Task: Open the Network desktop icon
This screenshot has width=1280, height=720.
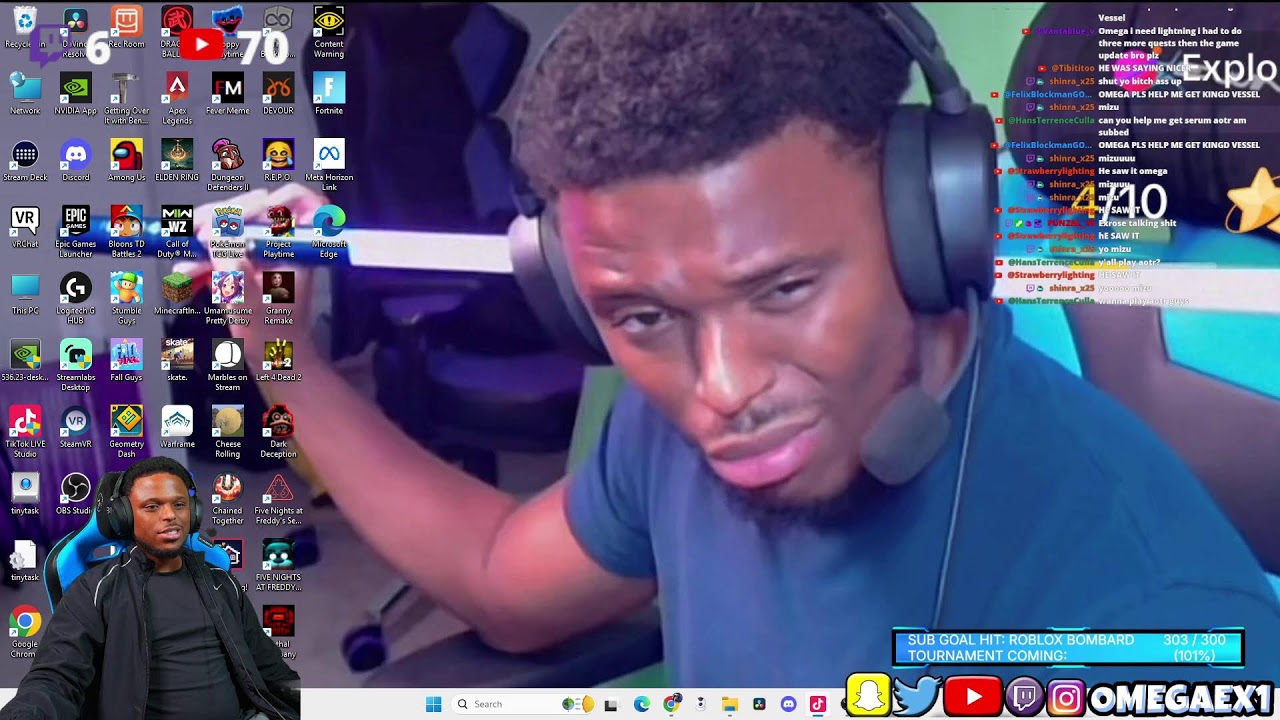Action: (25, 93)
